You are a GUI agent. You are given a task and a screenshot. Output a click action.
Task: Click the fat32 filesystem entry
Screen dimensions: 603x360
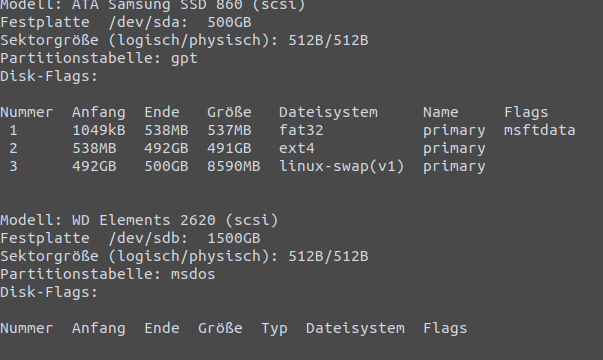(301, 130)
